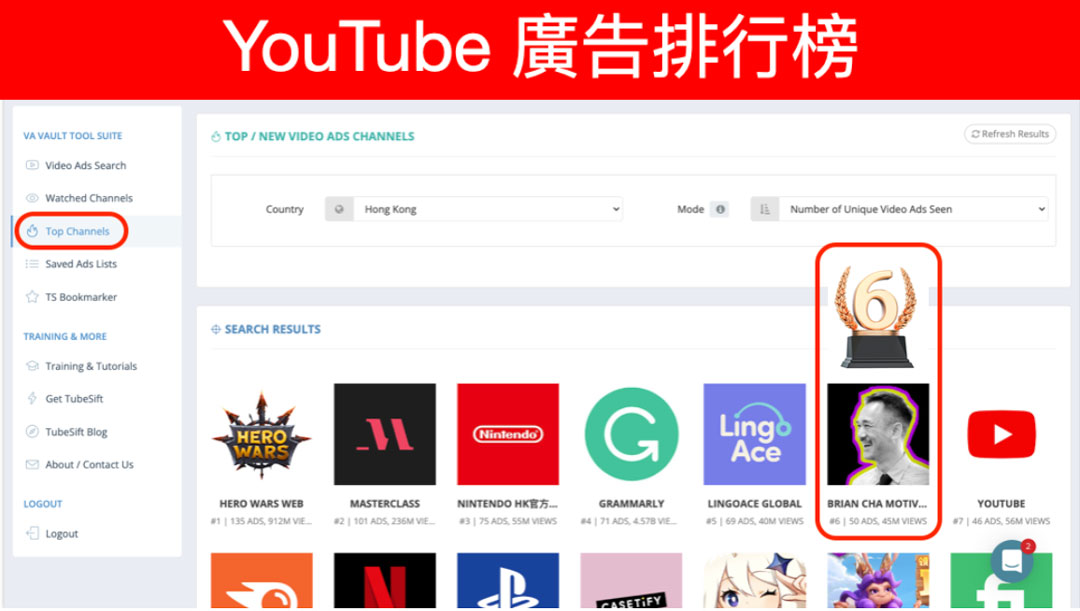This screenshot has height=611, width=1080.
Task: Click the Contact Us envelope icon
Action: (x=32, y=464)
